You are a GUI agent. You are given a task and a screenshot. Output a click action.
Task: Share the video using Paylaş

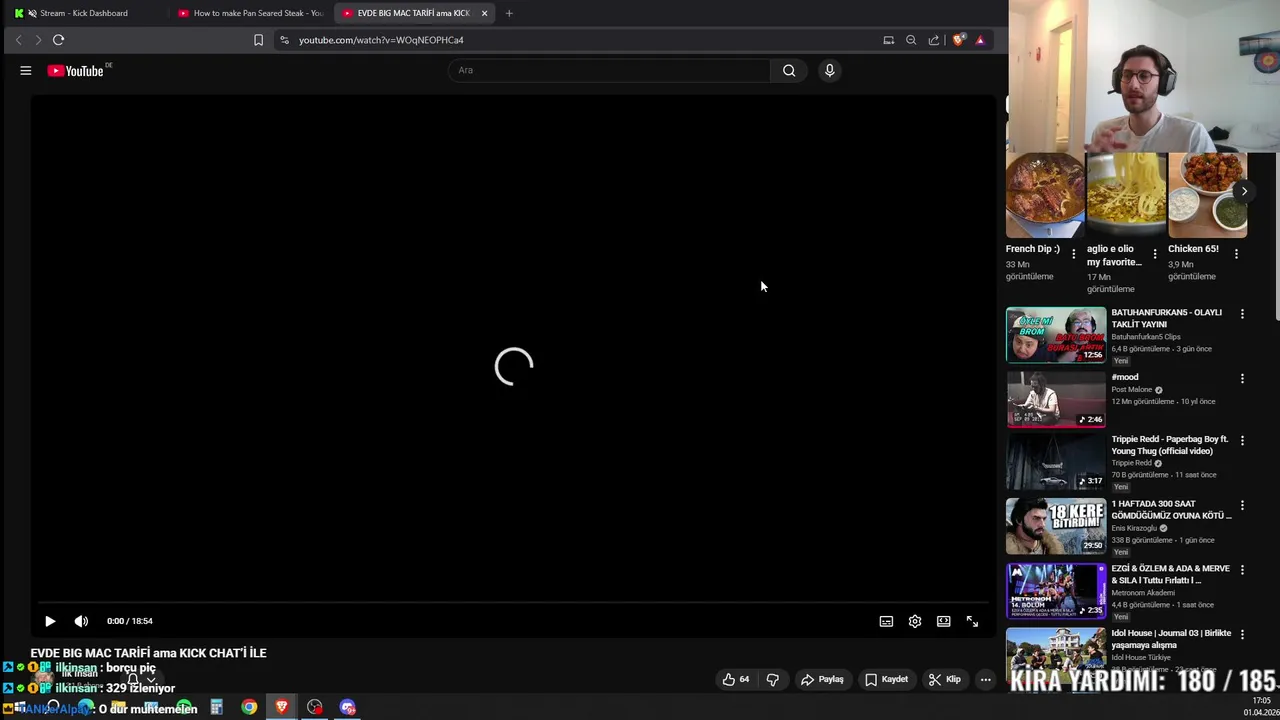(822, 679)
